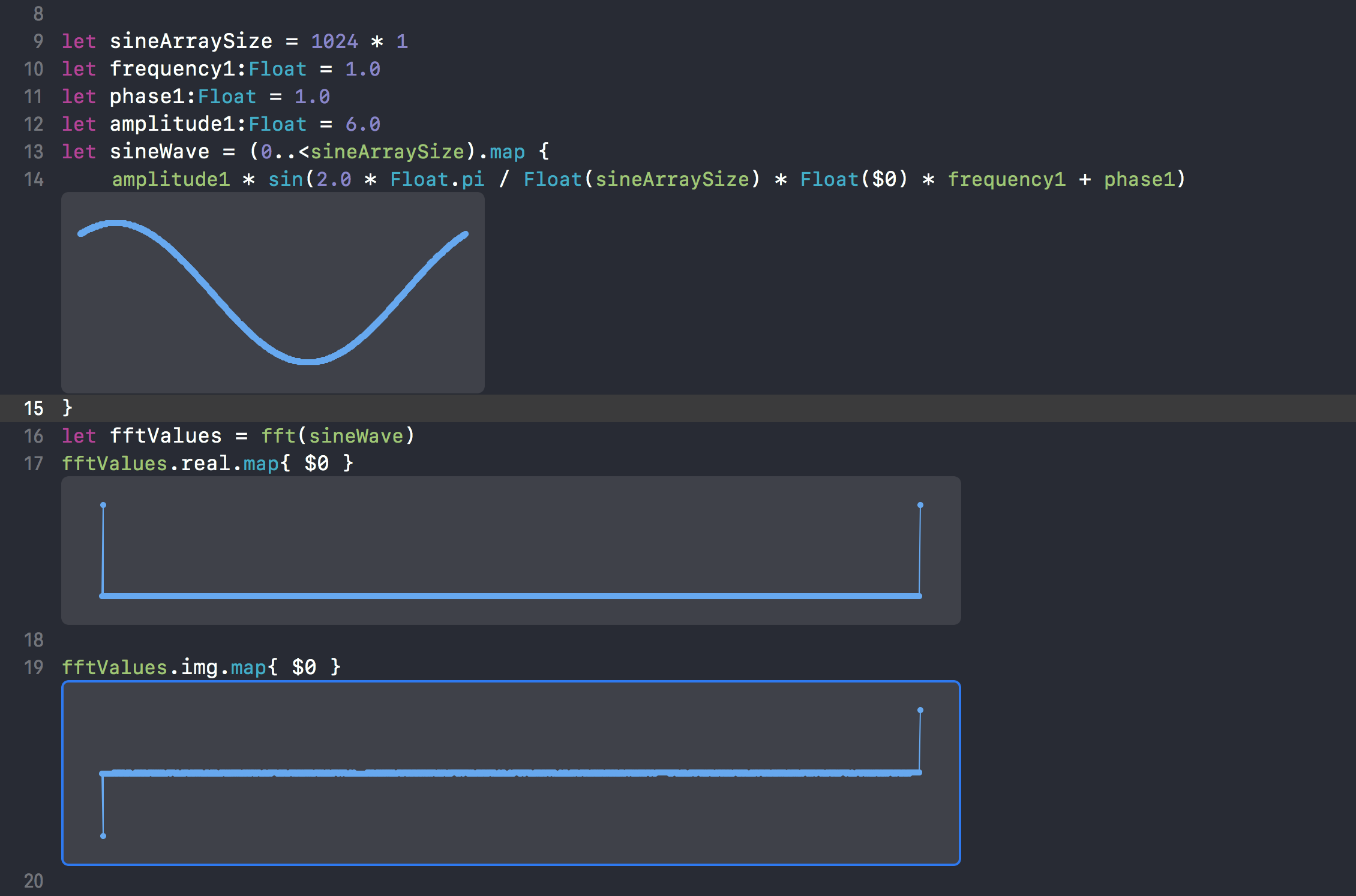Click 'frequency1' declaration on line 10

pyautogui.click(x=173, y=69)
